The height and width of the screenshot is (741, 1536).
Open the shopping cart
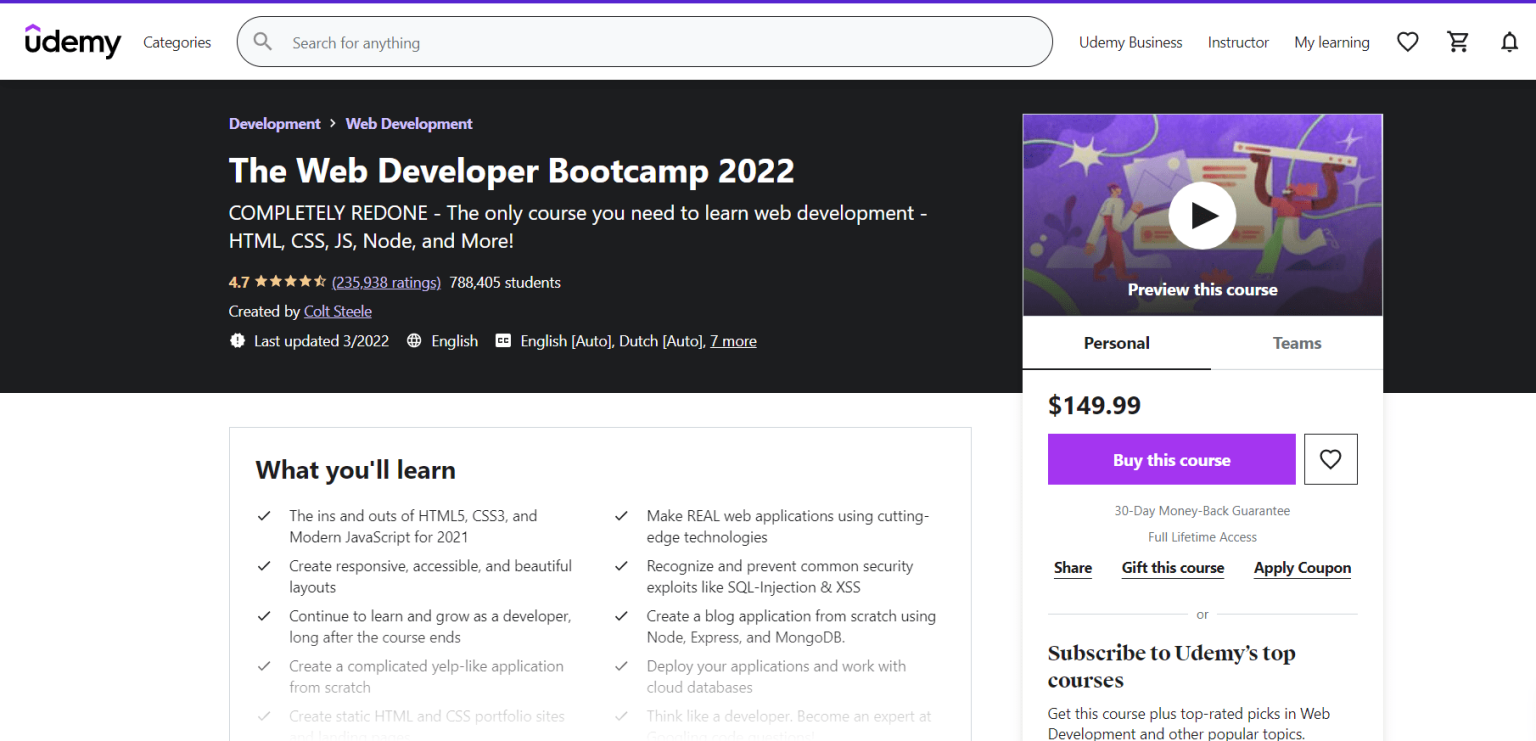(1458, 41)
